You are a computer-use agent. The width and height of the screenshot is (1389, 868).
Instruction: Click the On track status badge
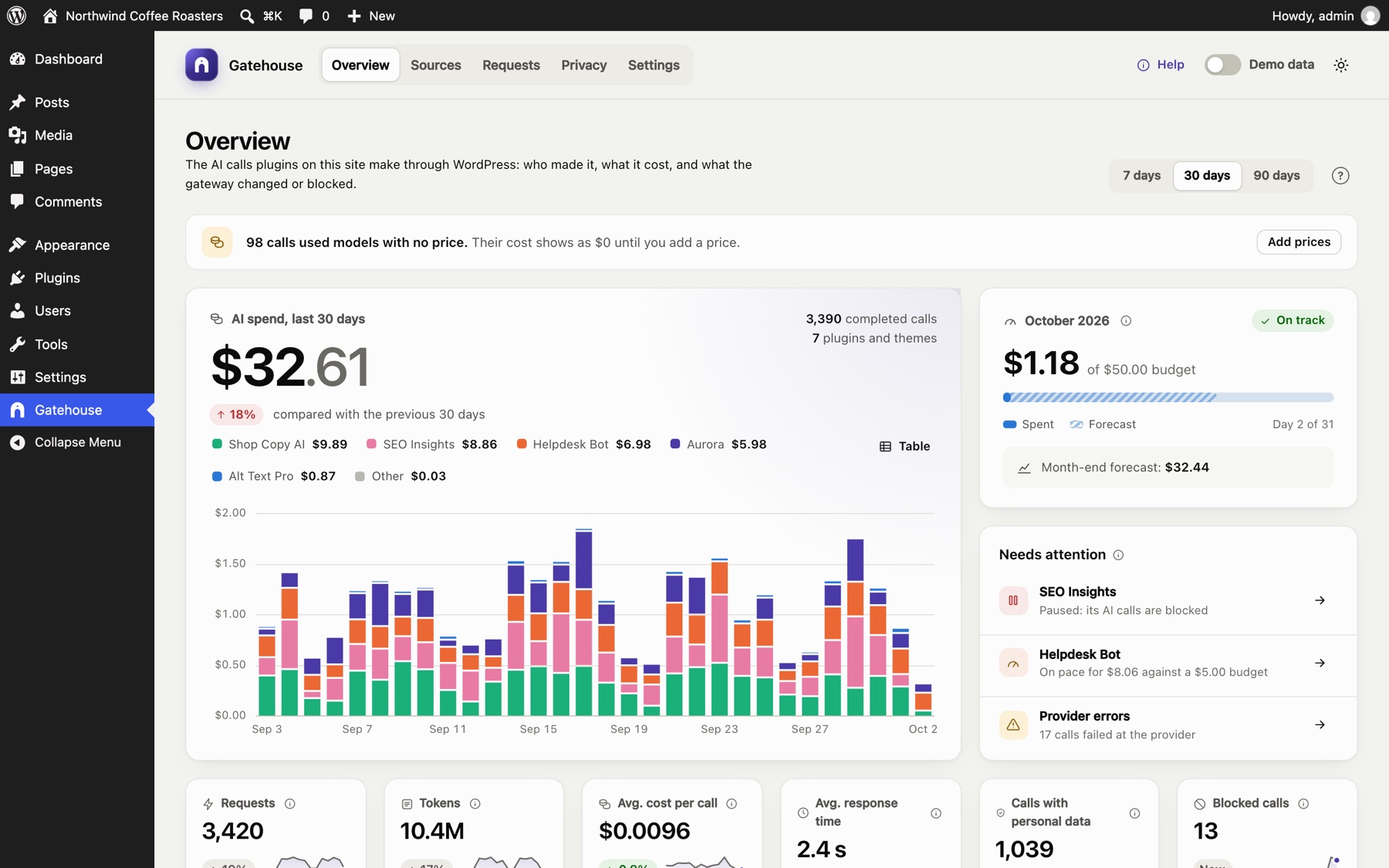[1293, 320]
